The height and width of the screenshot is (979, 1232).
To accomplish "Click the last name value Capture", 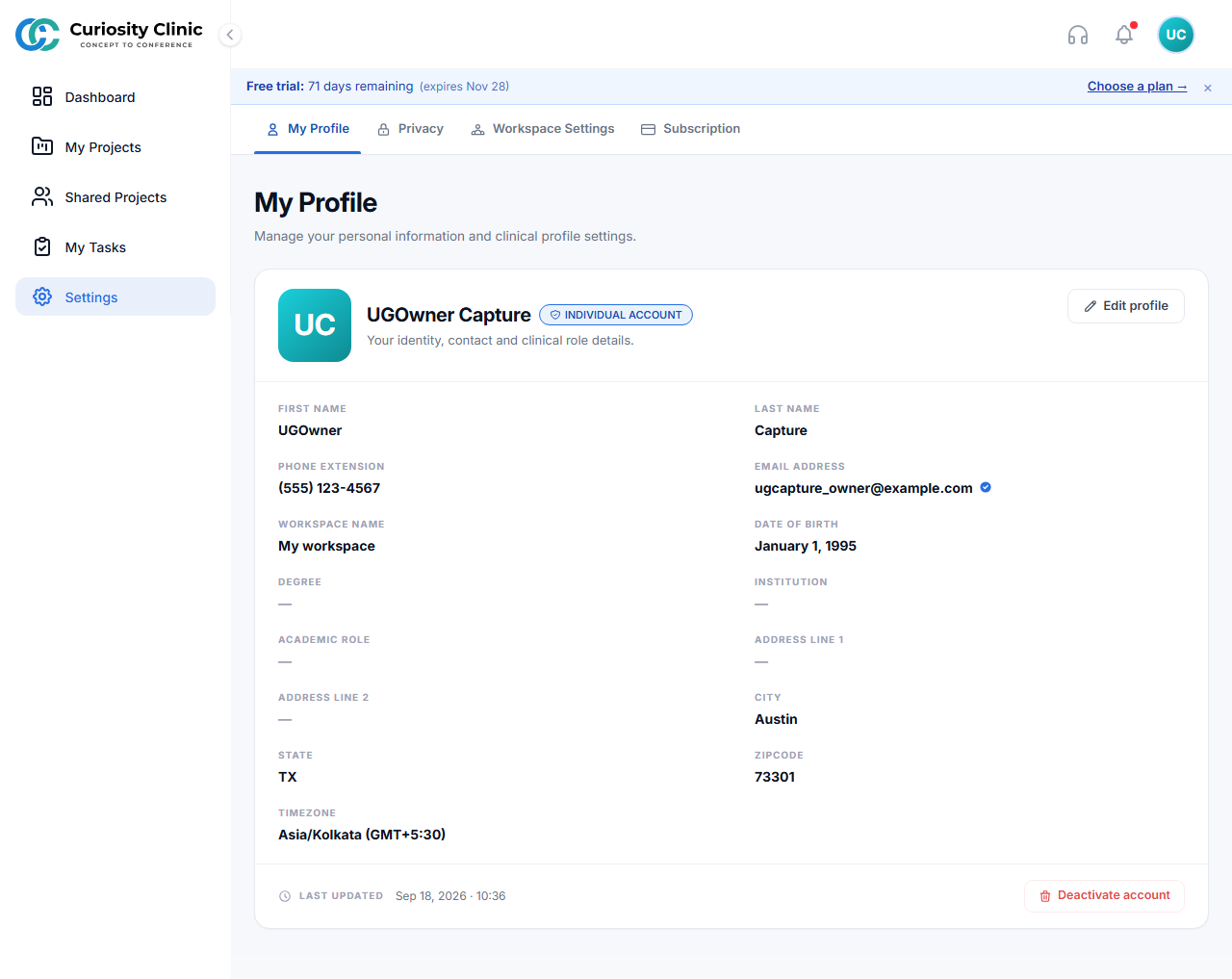I will (781, 430).
